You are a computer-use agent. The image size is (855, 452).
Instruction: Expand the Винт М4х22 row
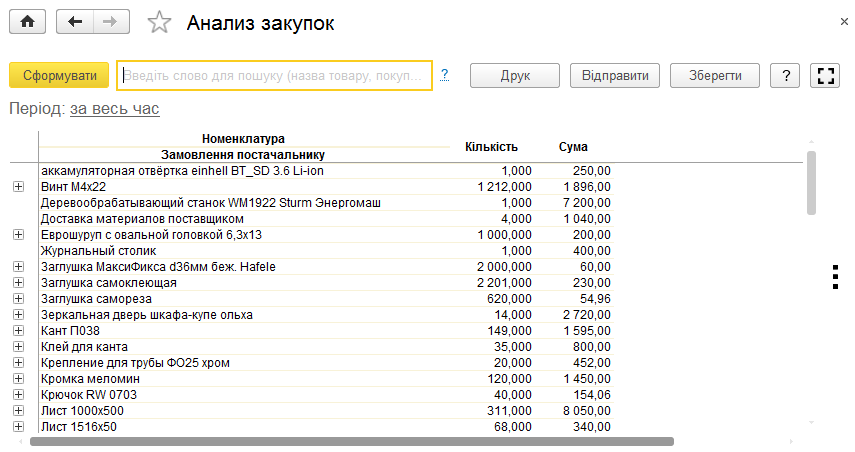point(19,186)
